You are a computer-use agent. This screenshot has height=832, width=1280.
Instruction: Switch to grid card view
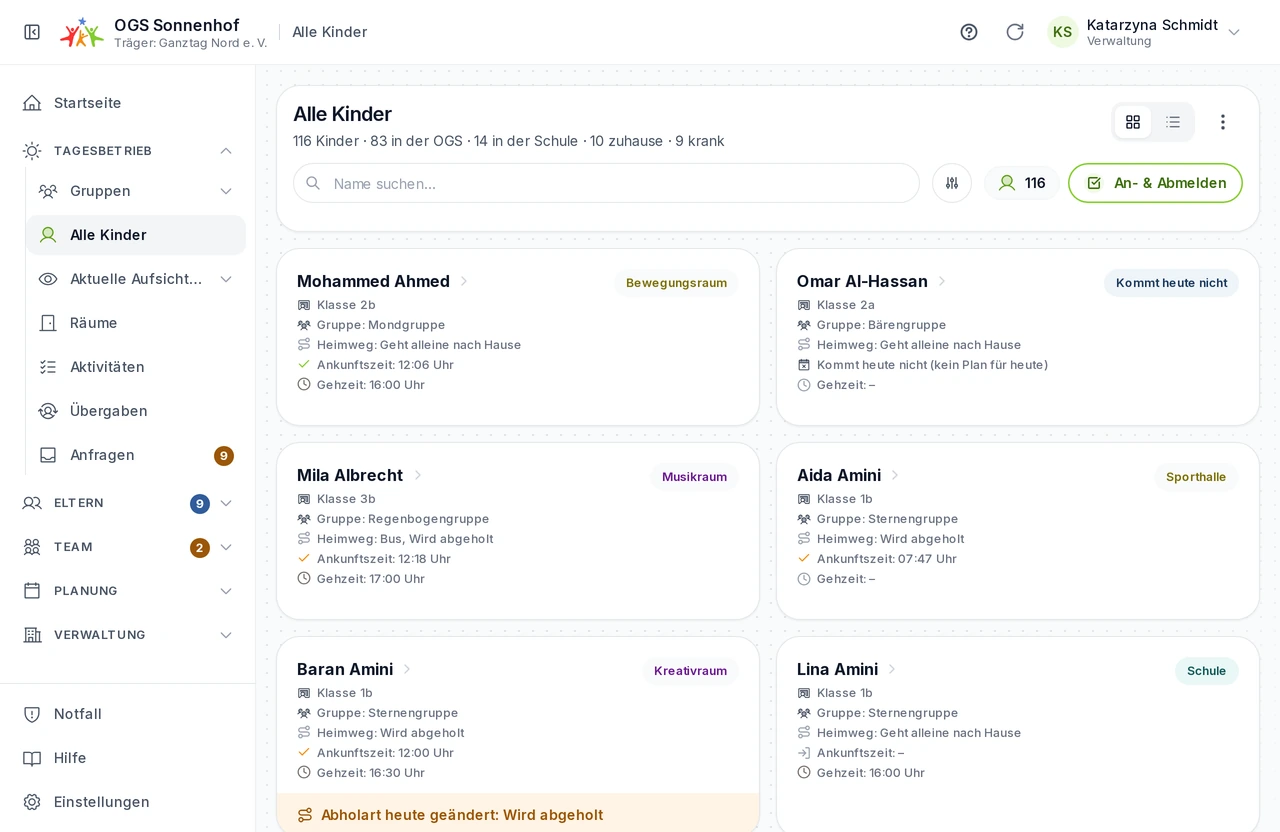pos(1133,122)
